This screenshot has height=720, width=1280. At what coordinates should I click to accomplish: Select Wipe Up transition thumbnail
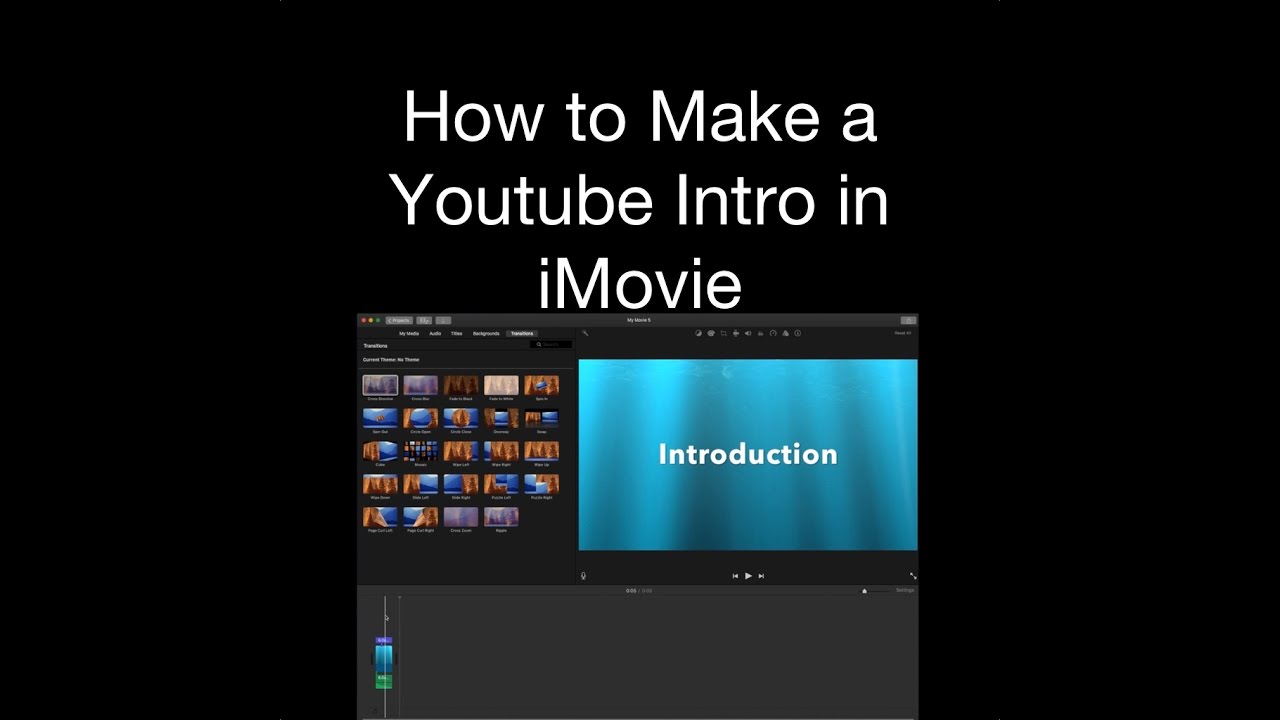[541, 451]
